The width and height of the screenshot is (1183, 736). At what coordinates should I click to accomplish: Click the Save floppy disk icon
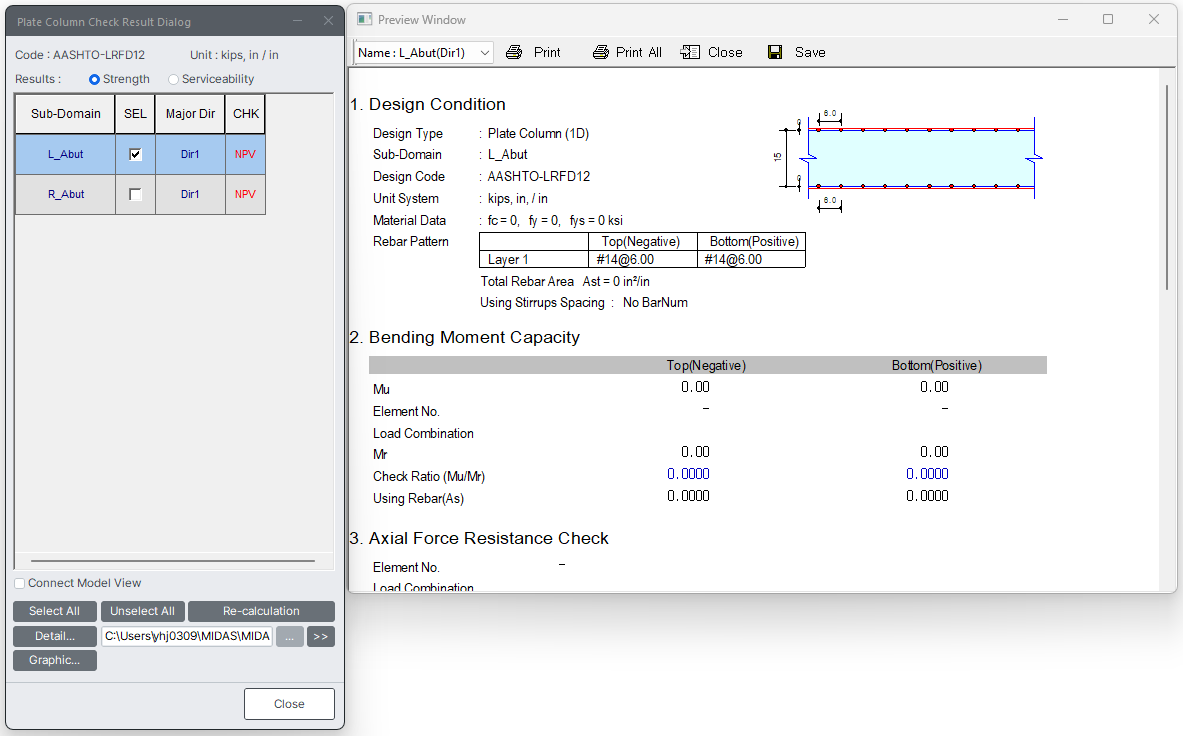pyautogui.click(x=775, y=52)
